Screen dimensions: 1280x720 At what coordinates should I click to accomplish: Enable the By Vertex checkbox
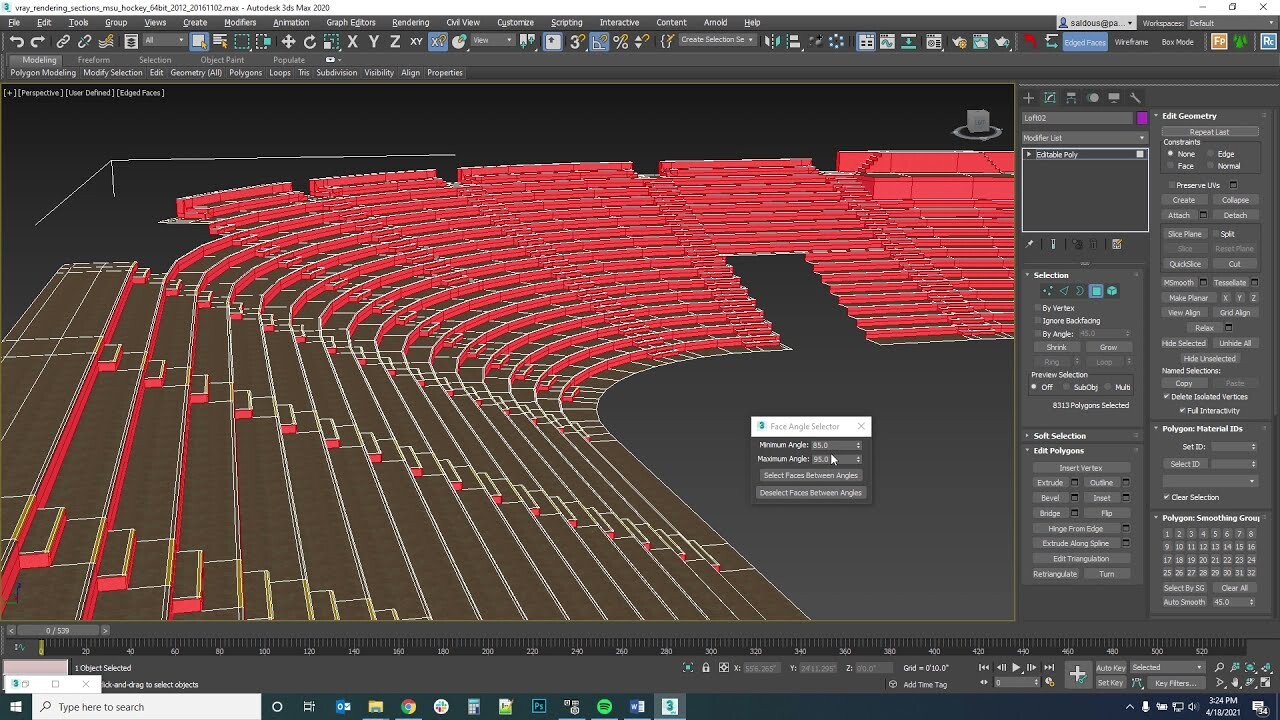pos(1037,308)
